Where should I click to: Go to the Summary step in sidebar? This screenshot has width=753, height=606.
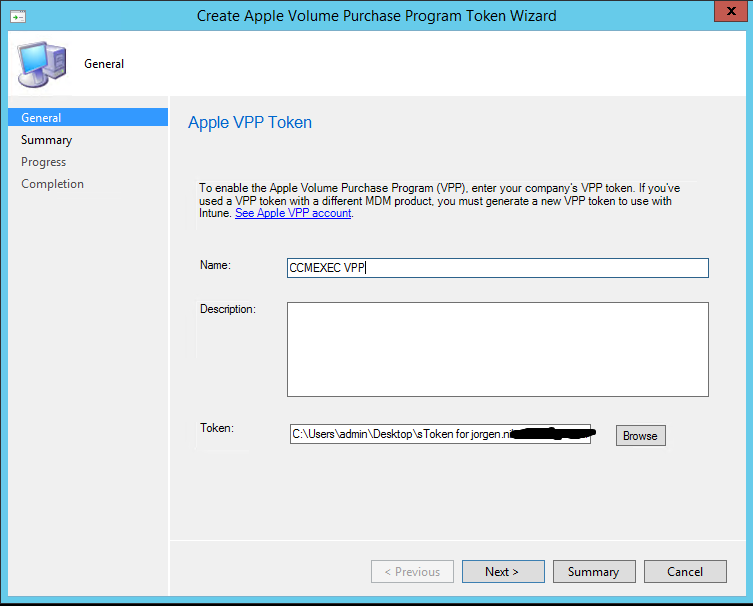coord(46,140)
